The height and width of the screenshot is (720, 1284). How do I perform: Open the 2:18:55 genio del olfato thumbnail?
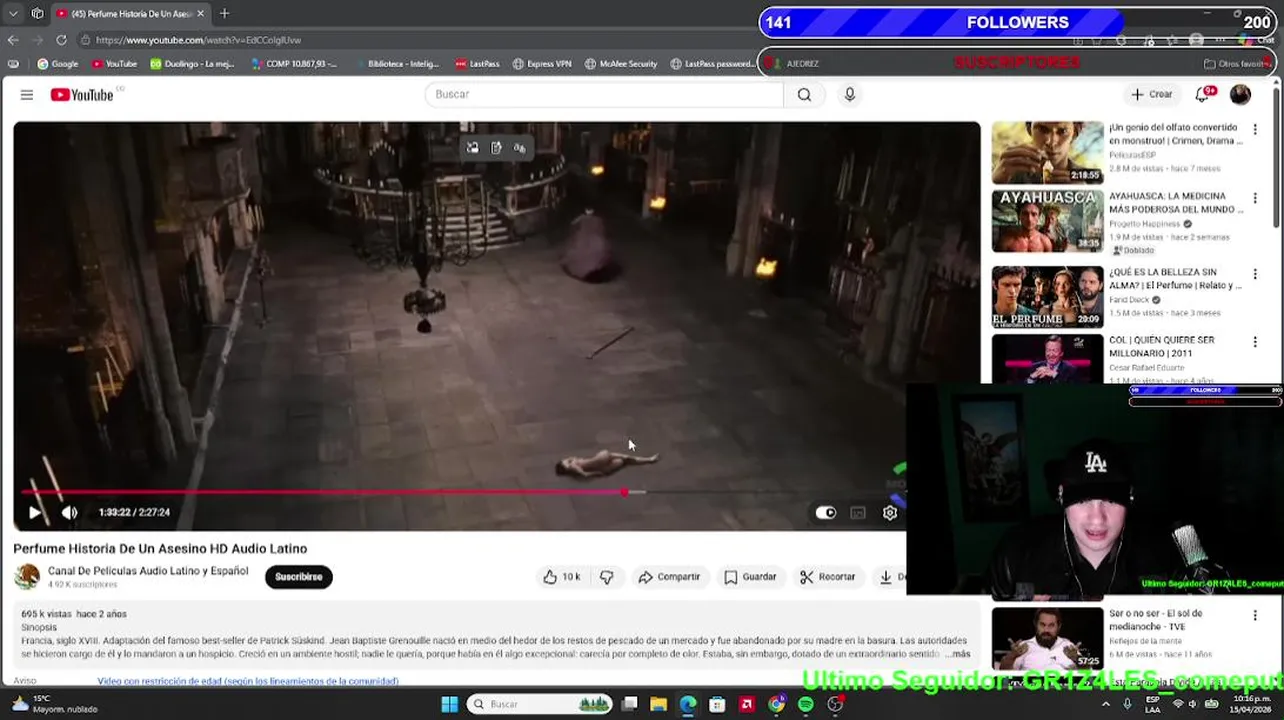coord(1047,153)
